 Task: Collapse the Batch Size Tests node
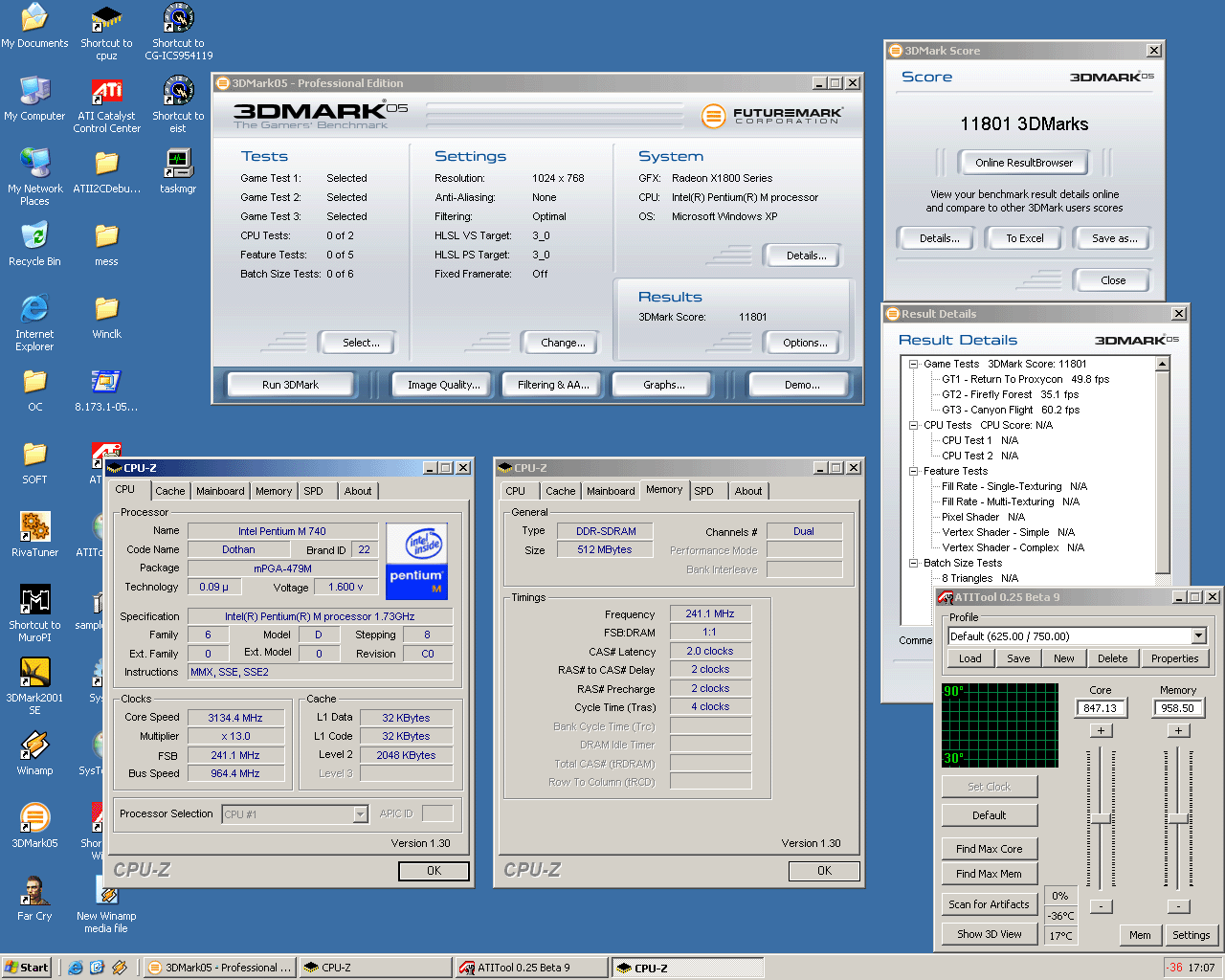coord(914,563)
